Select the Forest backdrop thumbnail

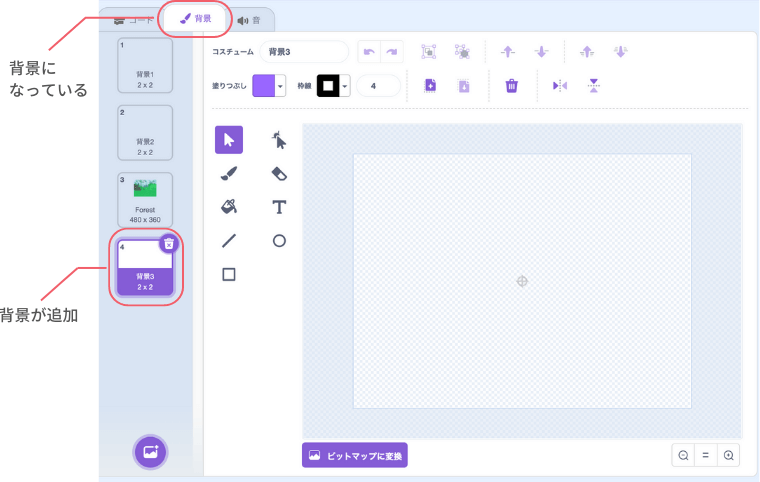tap(145, 199)
